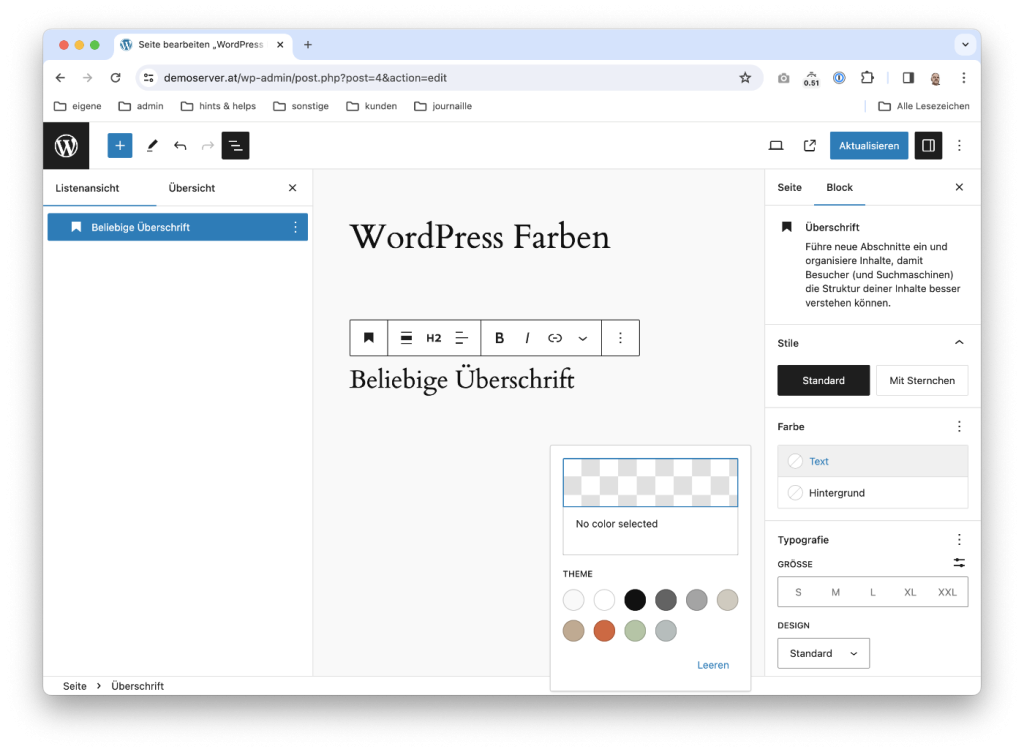The height and width of the screenshot is (752, 1024).
Task: Click the blue block inserter plus button
Action: pos(120,146)
